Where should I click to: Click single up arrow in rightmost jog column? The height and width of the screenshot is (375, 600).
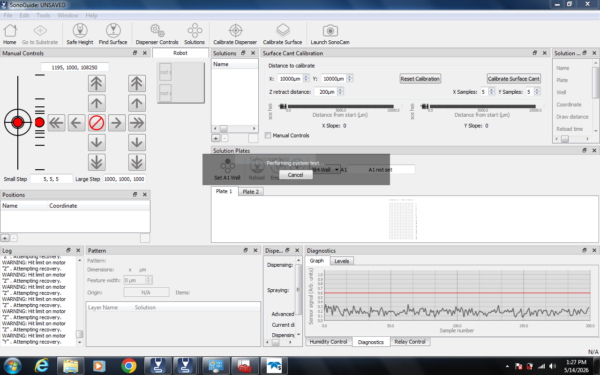(x=137, y=103)
